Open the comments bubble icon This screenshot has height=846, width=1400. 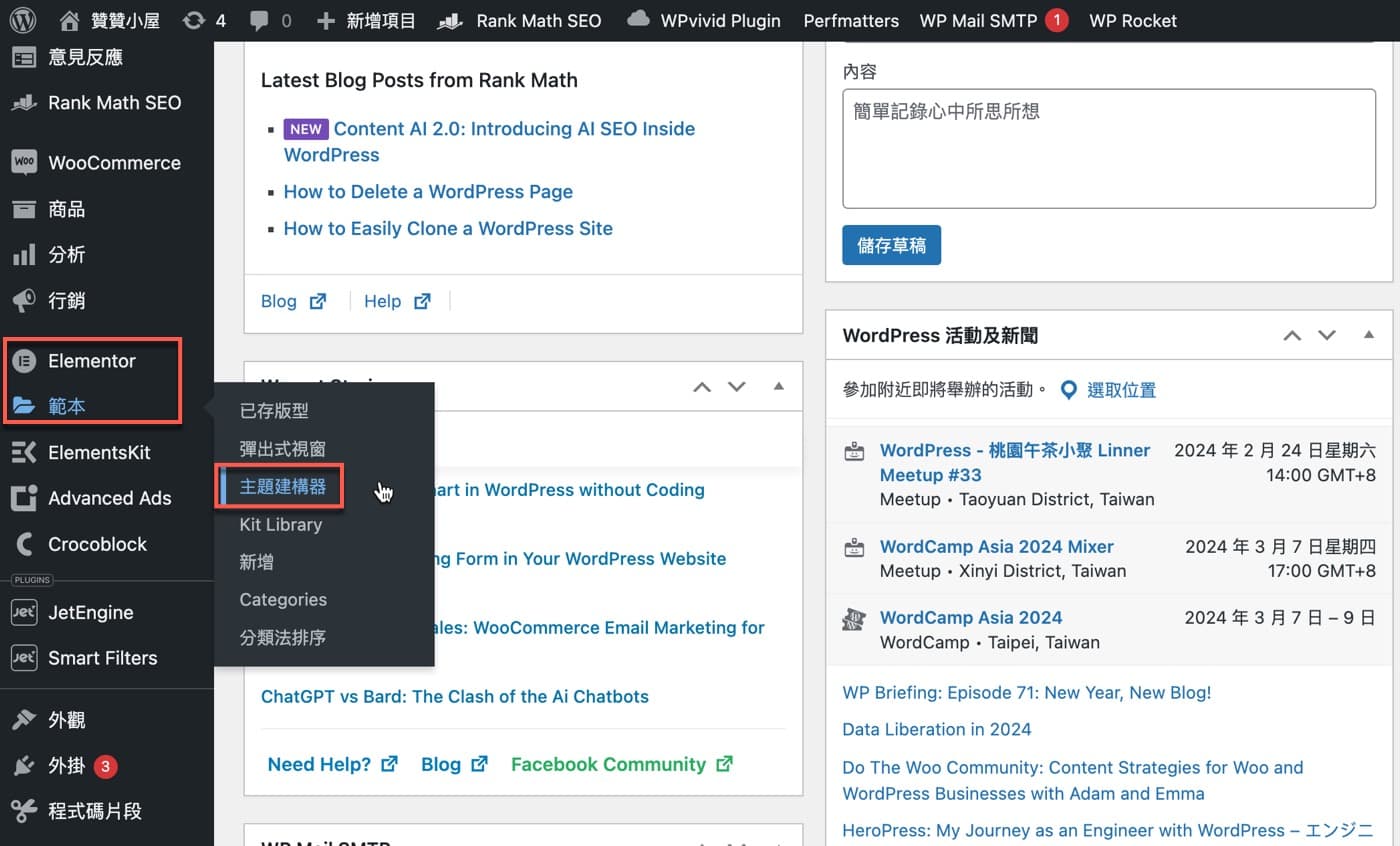(258, 20)
